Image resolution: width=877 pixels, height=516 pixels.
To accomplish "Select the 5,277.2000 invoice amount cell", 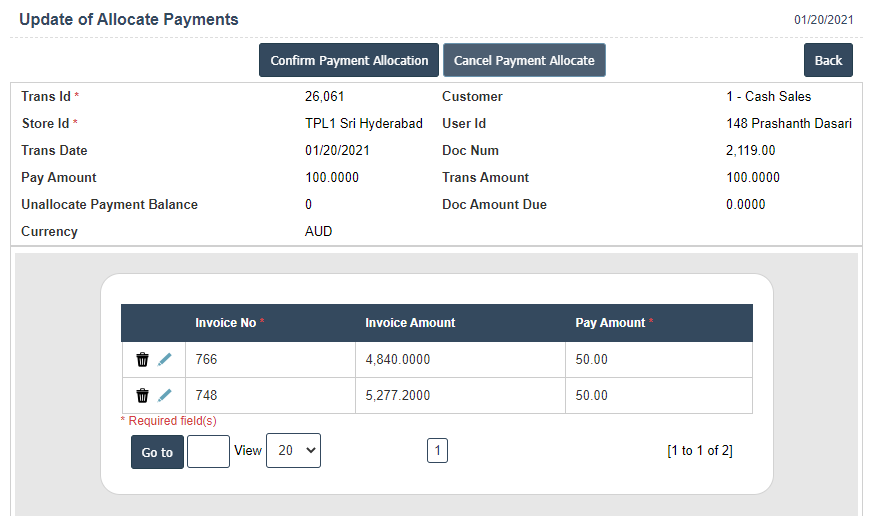I will point(398,396).
